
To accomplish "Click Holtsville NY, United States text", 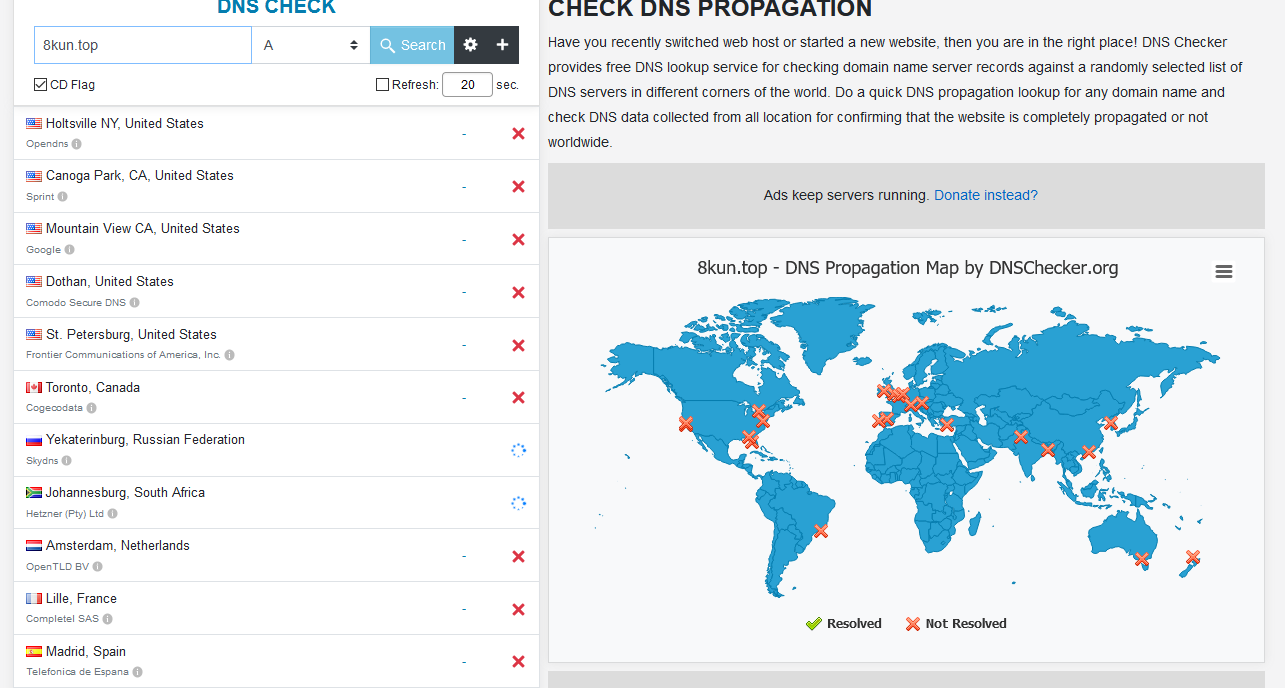I will (x=125, y=123).
